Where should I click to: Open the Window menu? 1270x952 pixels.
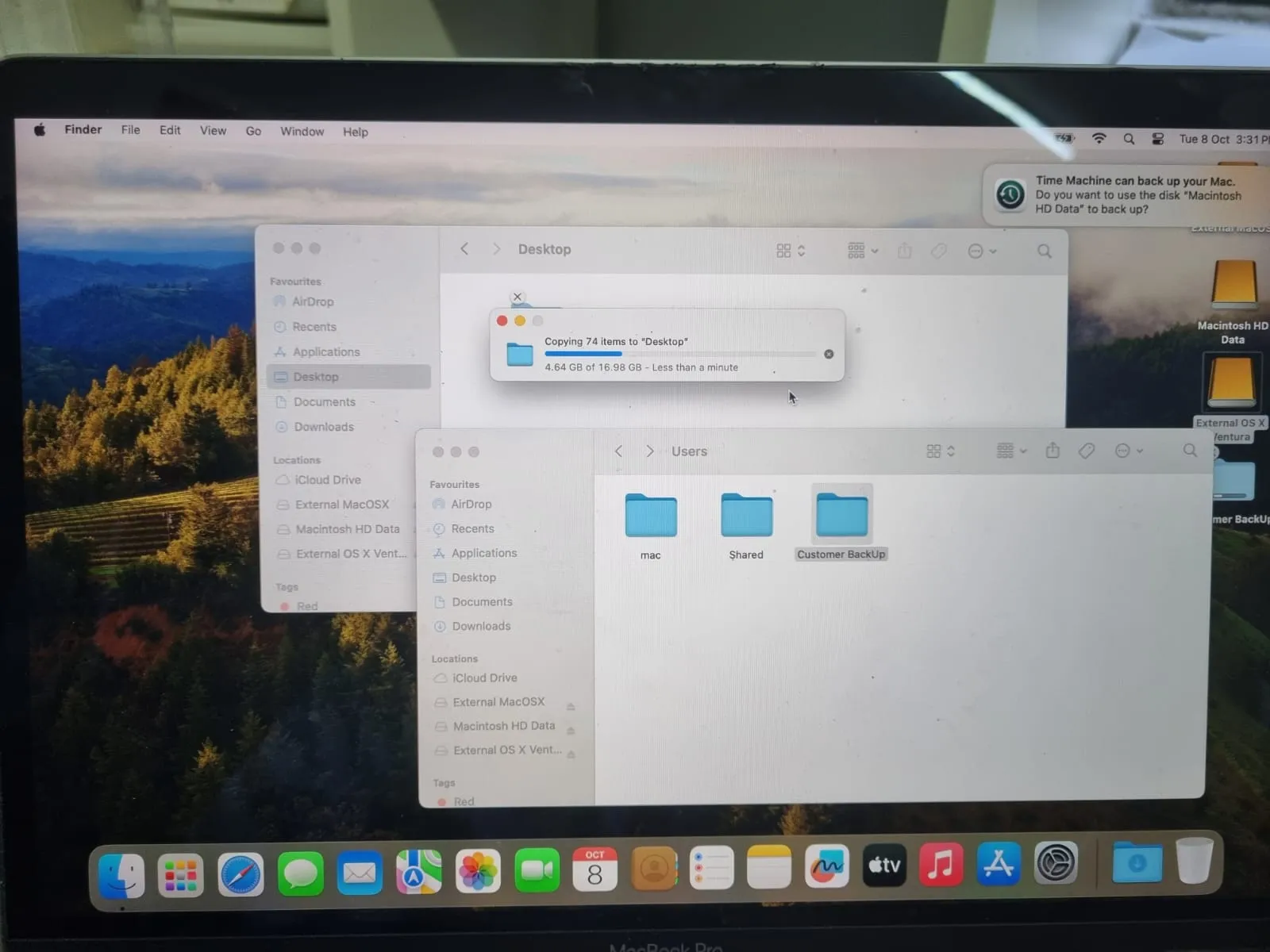click(x=302, y=132)
